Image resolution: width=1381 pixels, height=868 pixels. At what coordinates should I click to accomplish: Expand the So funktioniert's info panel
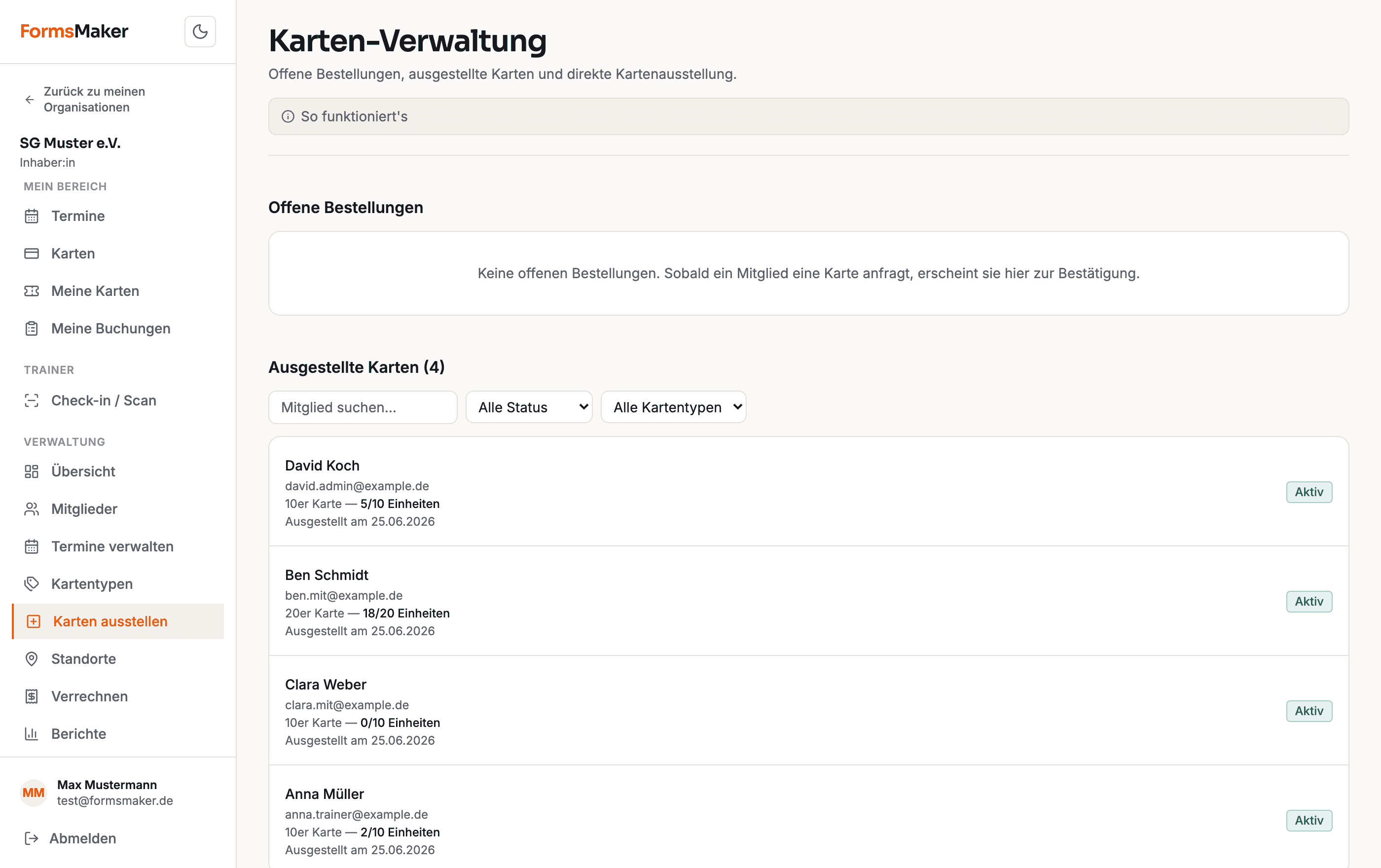(809, 116)
